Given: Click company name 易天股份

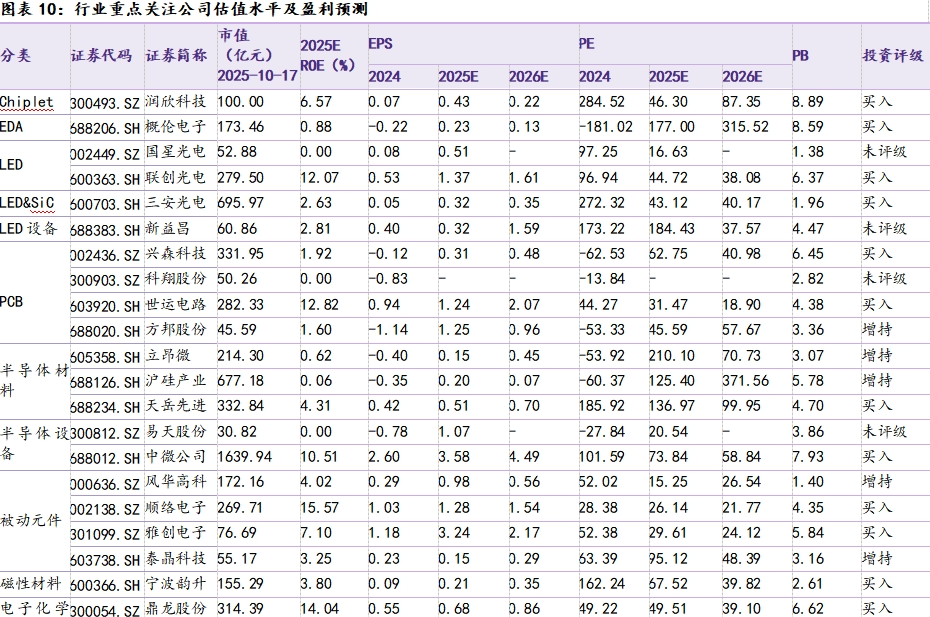Looking at the screenshot, I should pos(176,431).
